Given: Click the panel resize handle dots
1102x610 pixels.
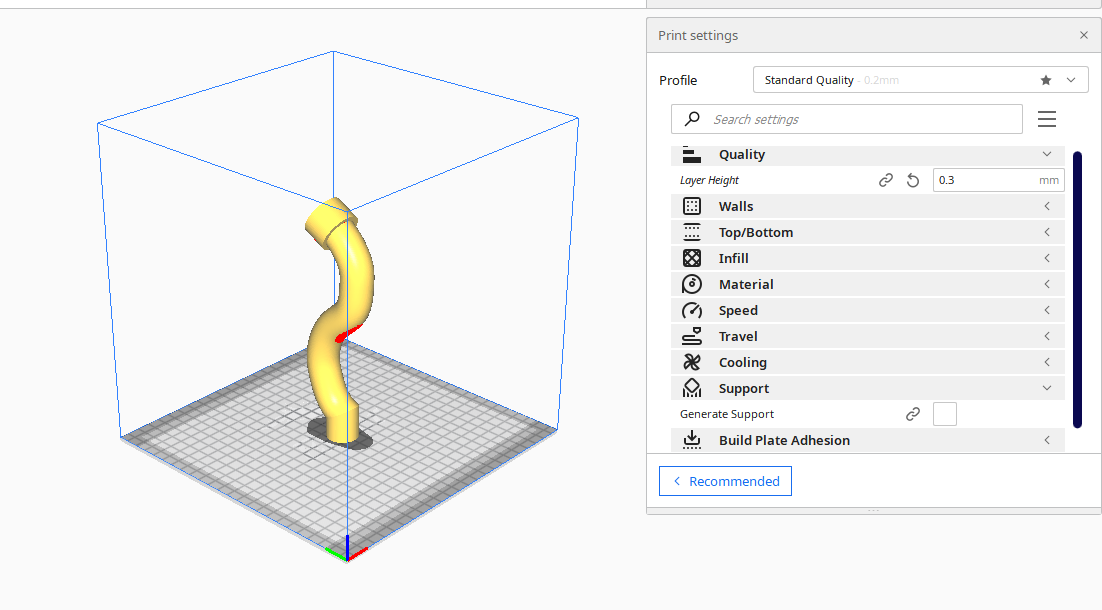Looking at the screenshot, I should click(x=873, y=511).
